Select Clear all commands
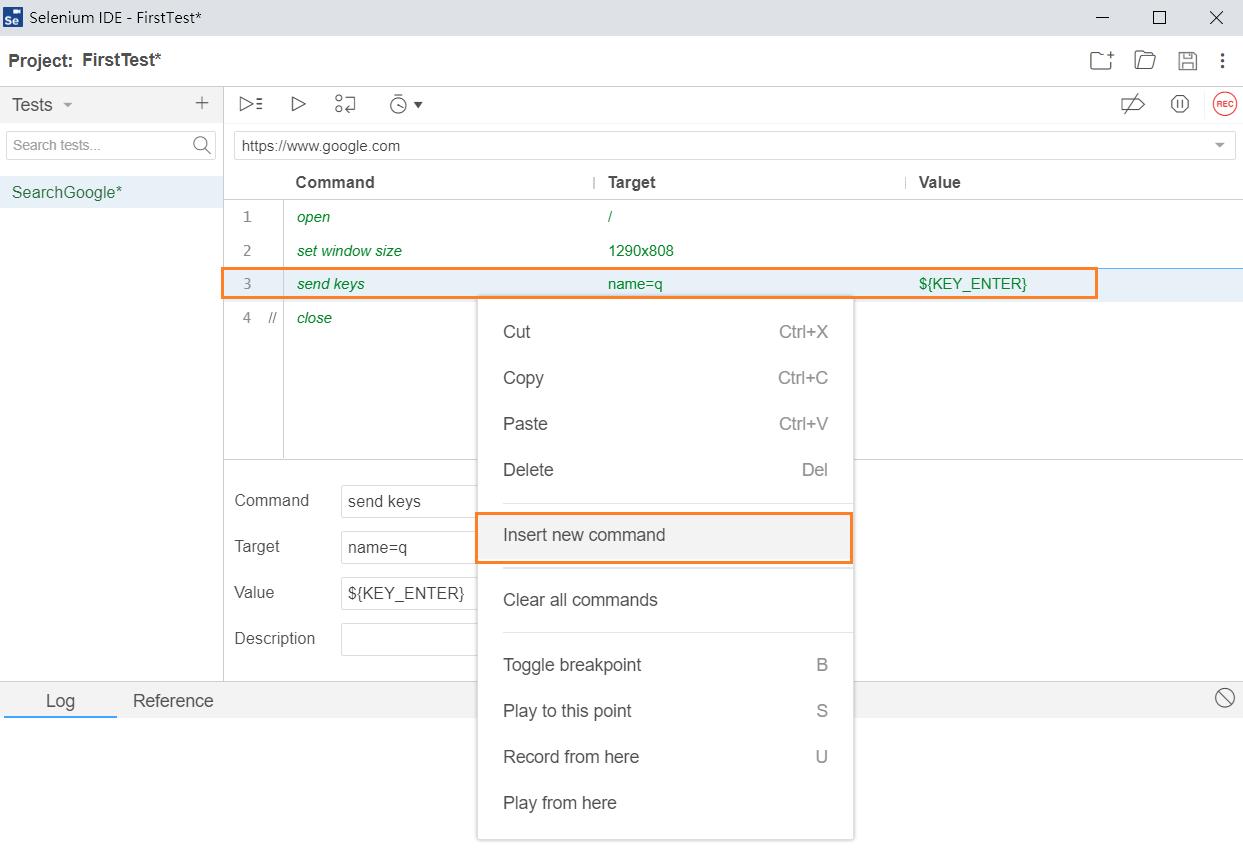This screenshot has width=1243, height=855. (665, 600)
